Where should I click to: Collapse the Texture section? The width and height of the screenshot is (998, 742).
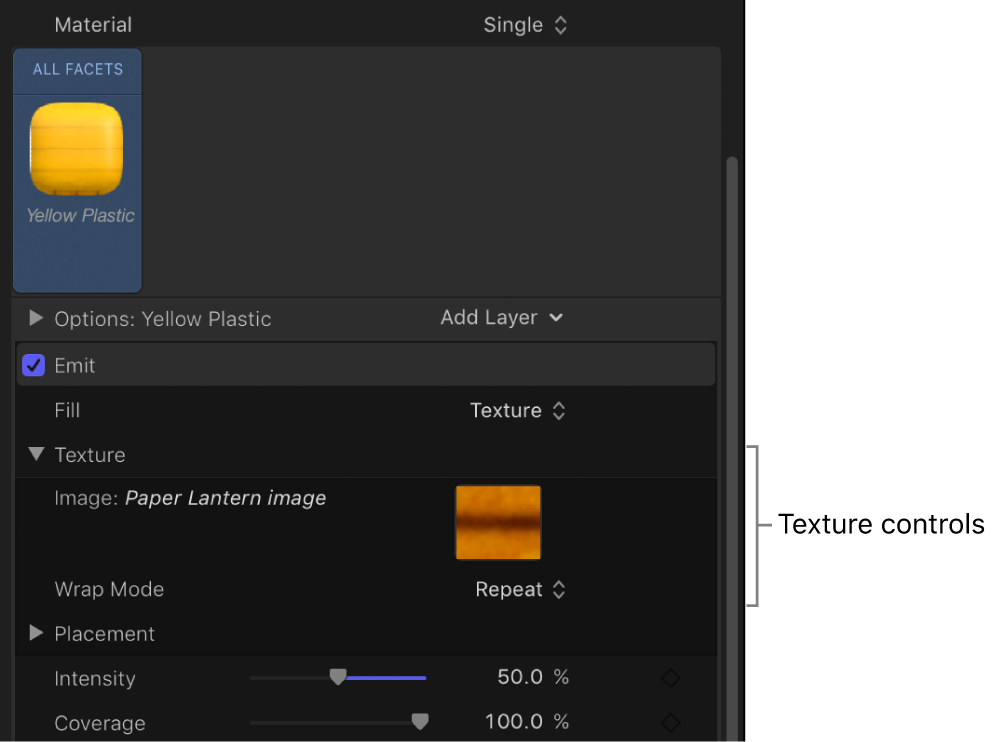[36, 454]
